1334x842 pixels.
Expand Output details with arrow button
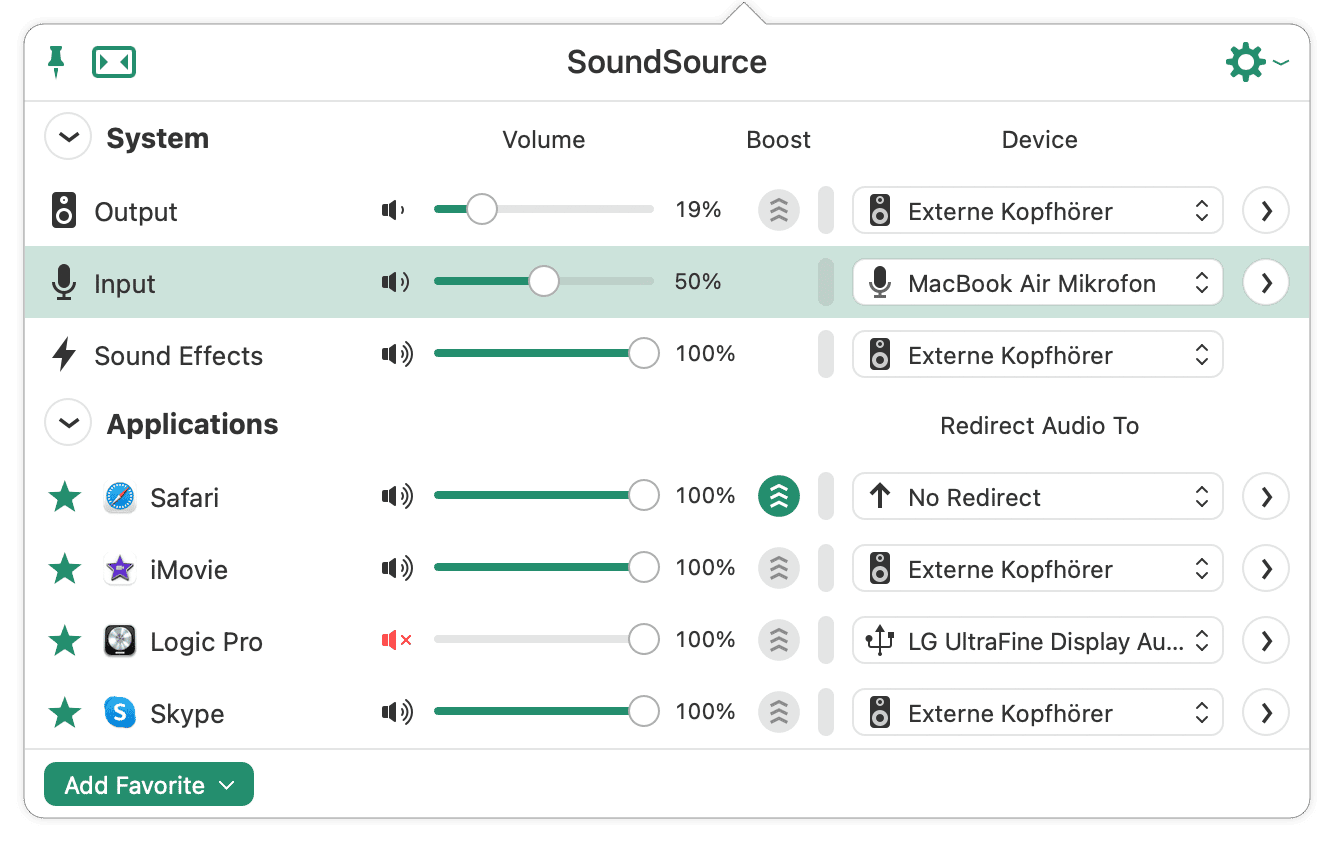click(x=1266, y=211)
